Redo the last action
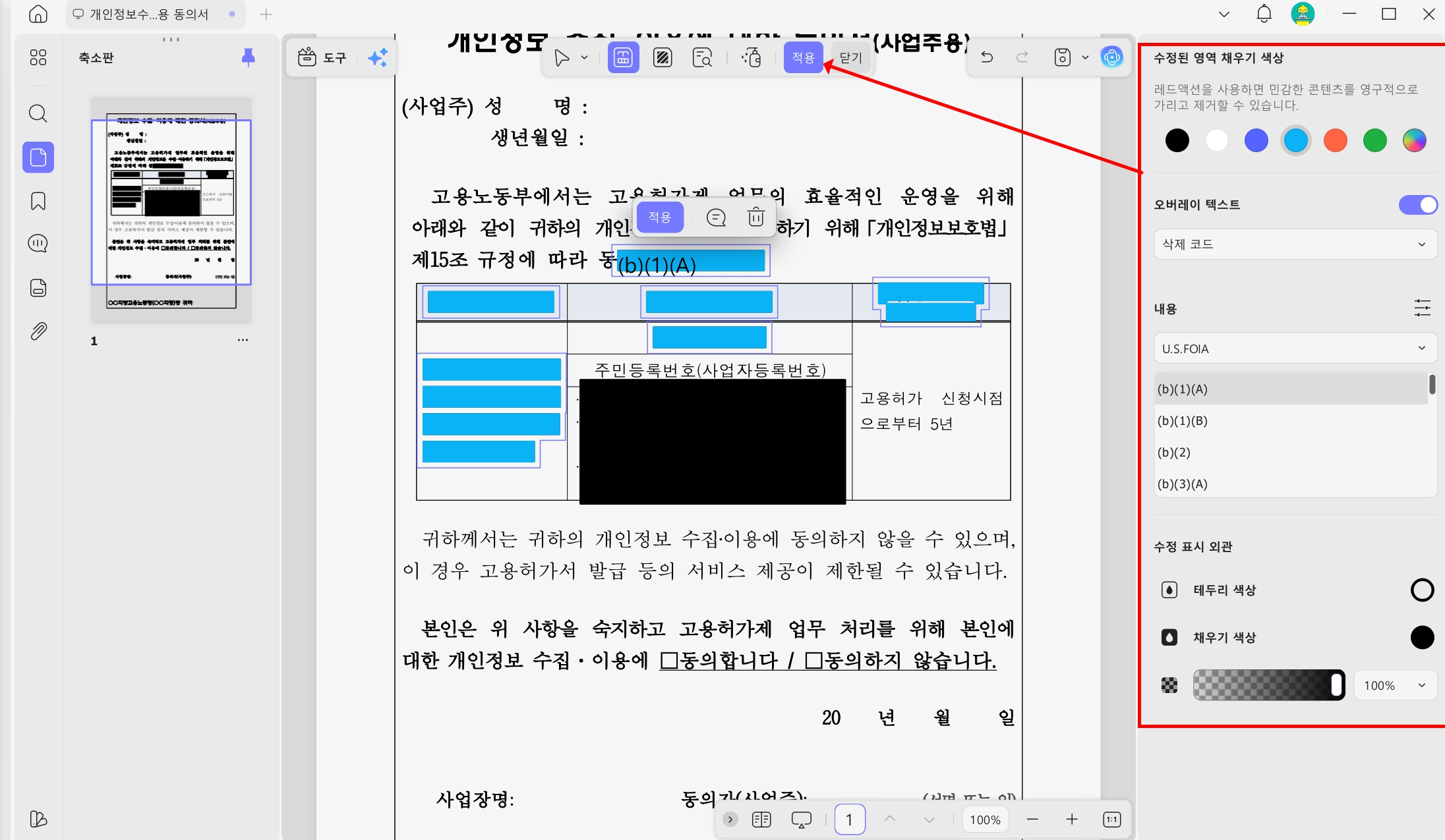 pos(1022,57)
